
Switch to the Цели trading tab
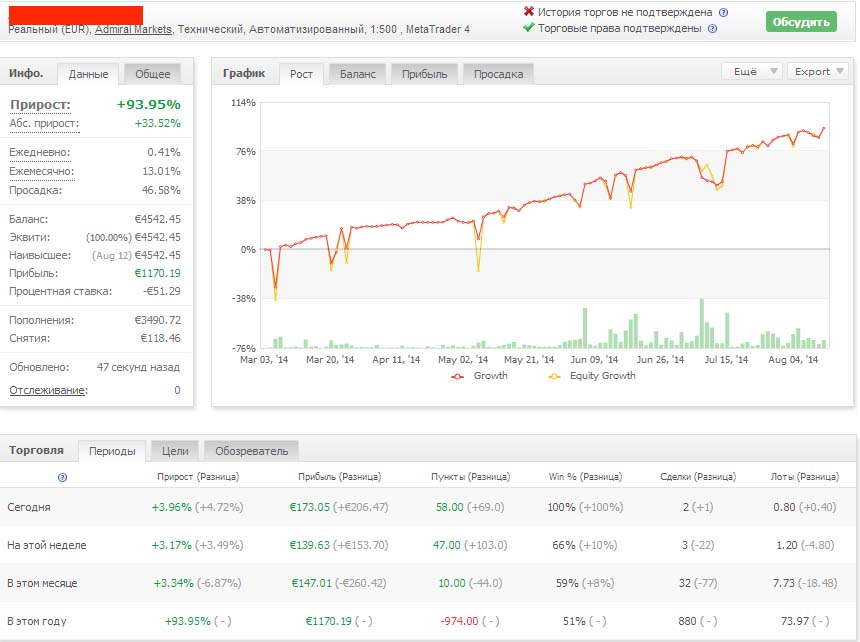click(x=174, y=451)
